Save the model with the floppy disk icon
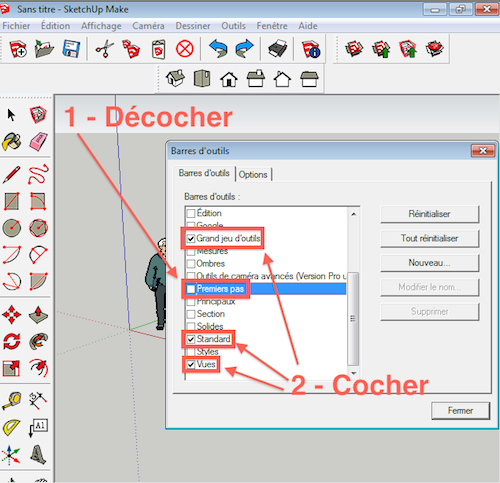The image size is (500, 483). 71,49
